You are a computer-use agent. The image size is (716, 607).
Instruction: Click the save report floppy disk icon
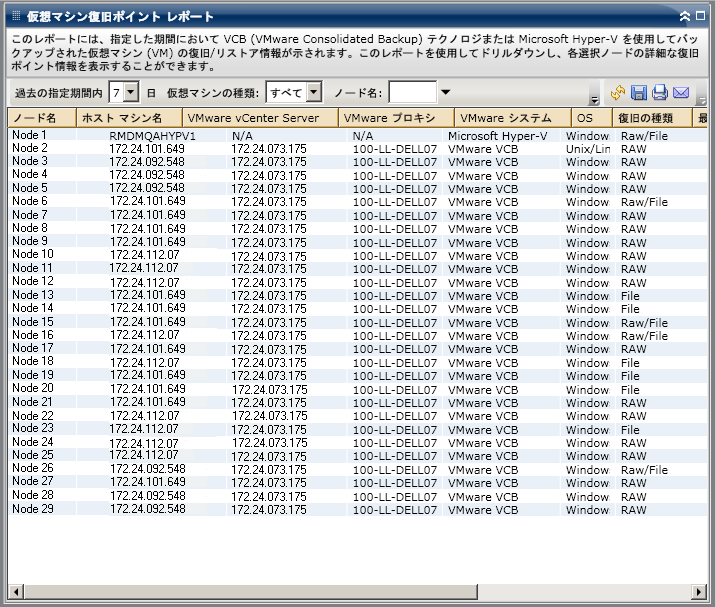click(x=639, y=93)
